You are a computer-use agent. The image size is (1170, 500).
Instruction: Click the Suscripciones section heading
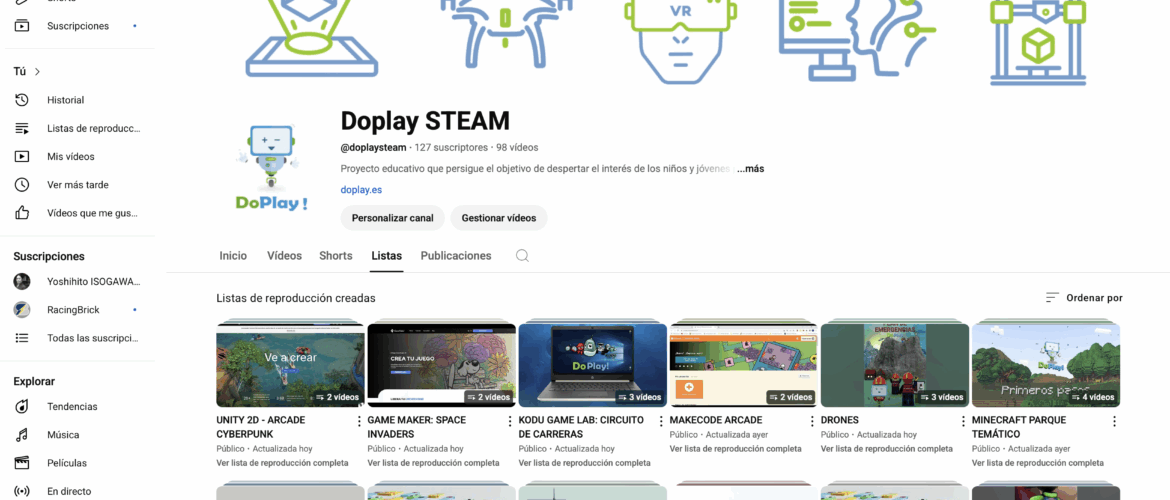coord(49,256)
